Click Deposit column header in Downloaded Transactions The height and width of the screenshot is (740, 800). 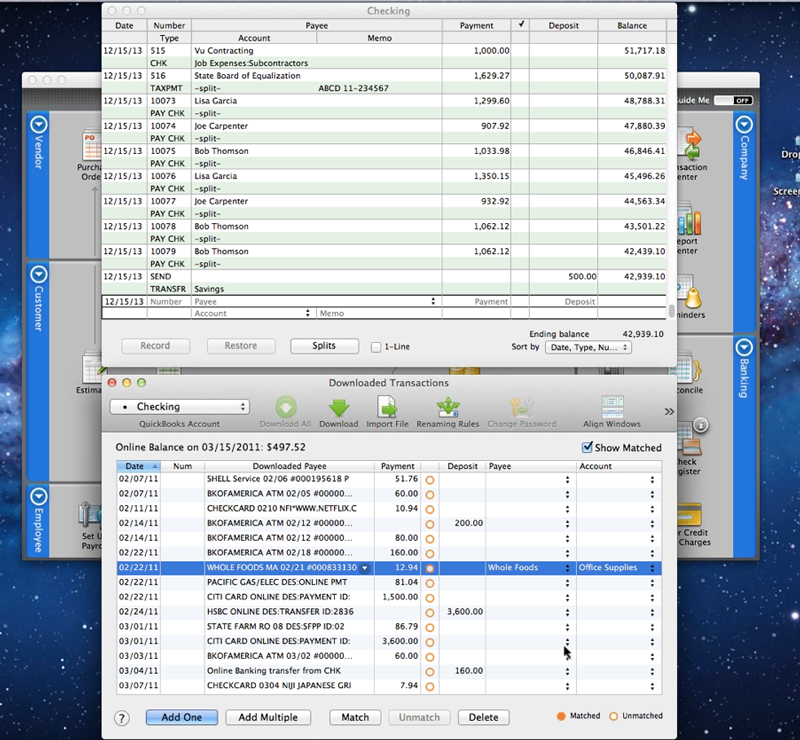click(462, 466)
